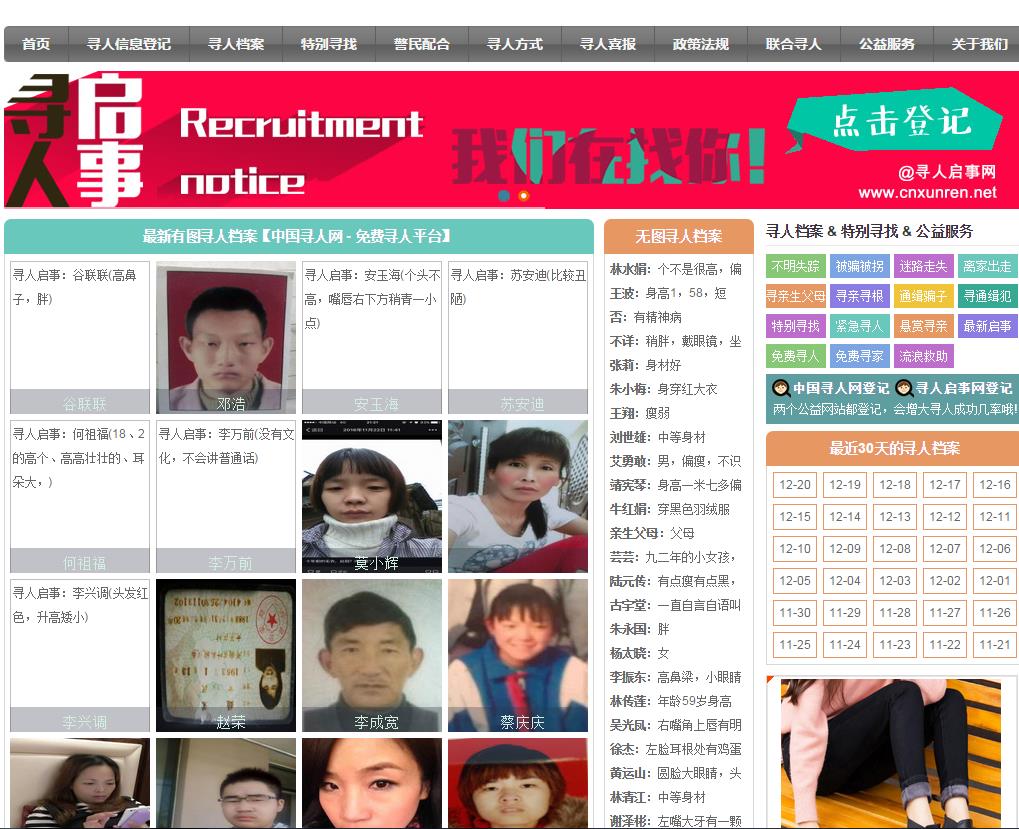Select the blue banner slide dot

[x=504, y=195]
